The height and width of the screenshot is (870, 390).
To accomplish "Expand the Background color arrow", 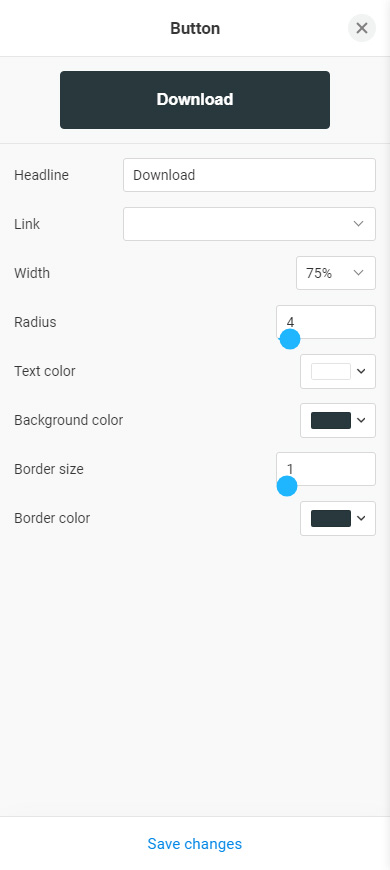I will tap(361, 421).
